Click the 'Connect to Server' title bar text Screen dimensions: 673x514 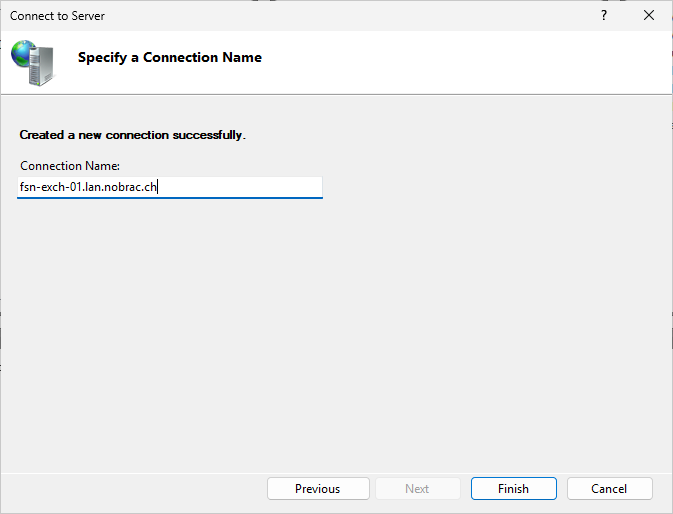coord(57,16)
